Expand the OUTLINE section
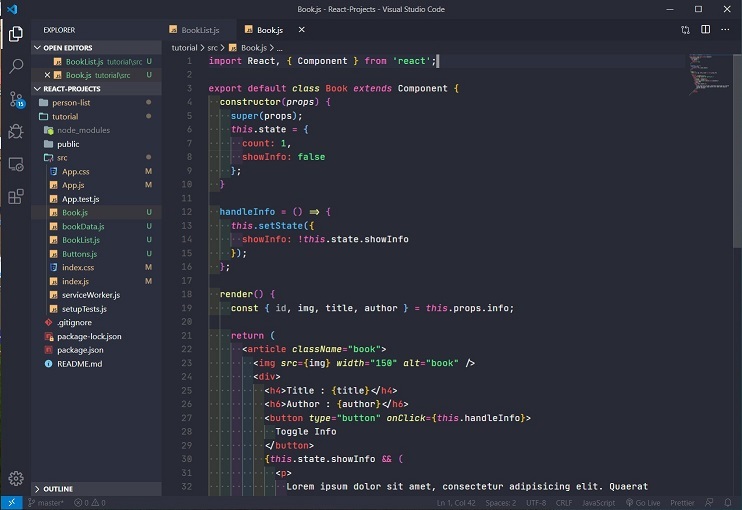Image resolution: width=742 pixels, height=510 pixels. click(x=57, y=489)
